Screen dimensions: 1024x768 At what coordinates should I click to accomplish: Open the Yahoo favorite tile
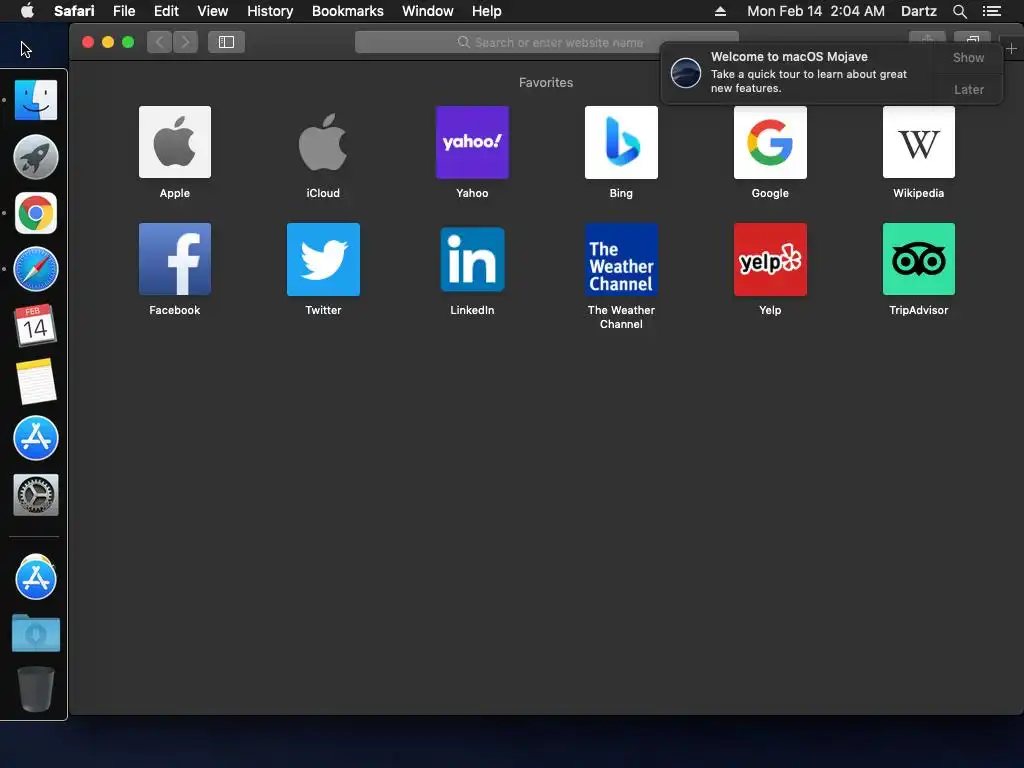point(472,142)
